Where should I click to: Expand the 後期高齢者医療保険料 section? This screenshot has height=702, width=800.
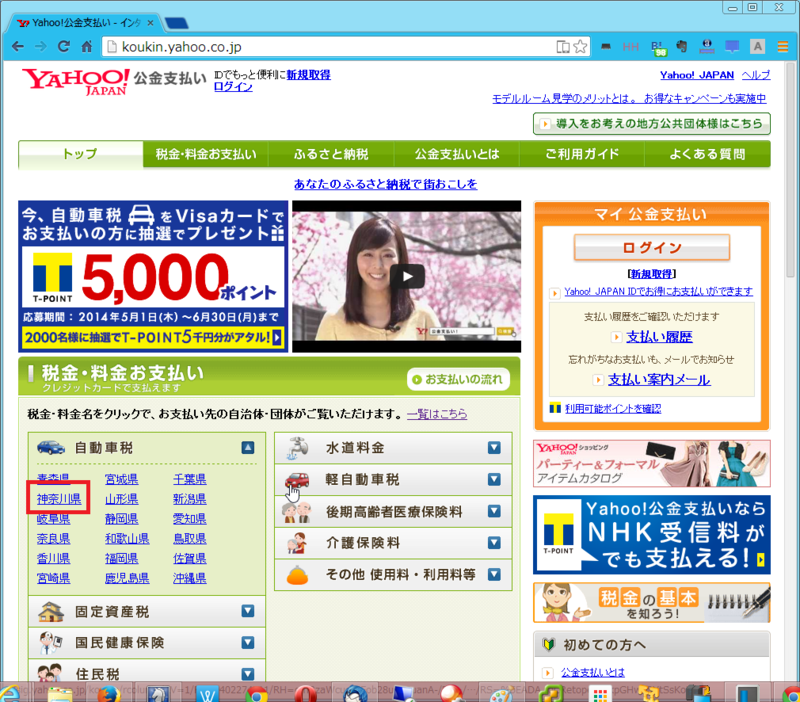(494, 511)
